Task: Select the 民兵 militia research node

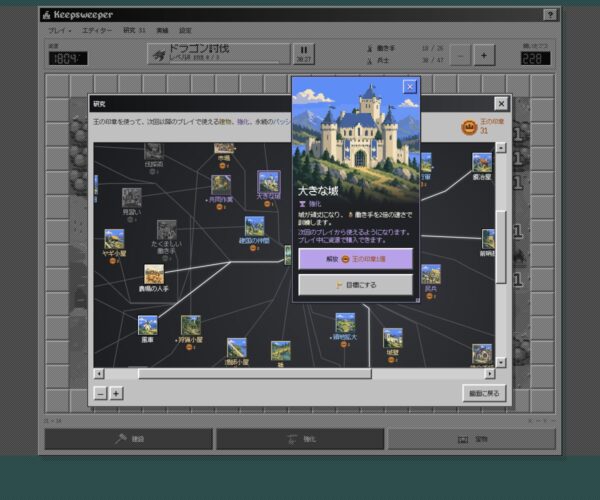Action: point(431,274)
